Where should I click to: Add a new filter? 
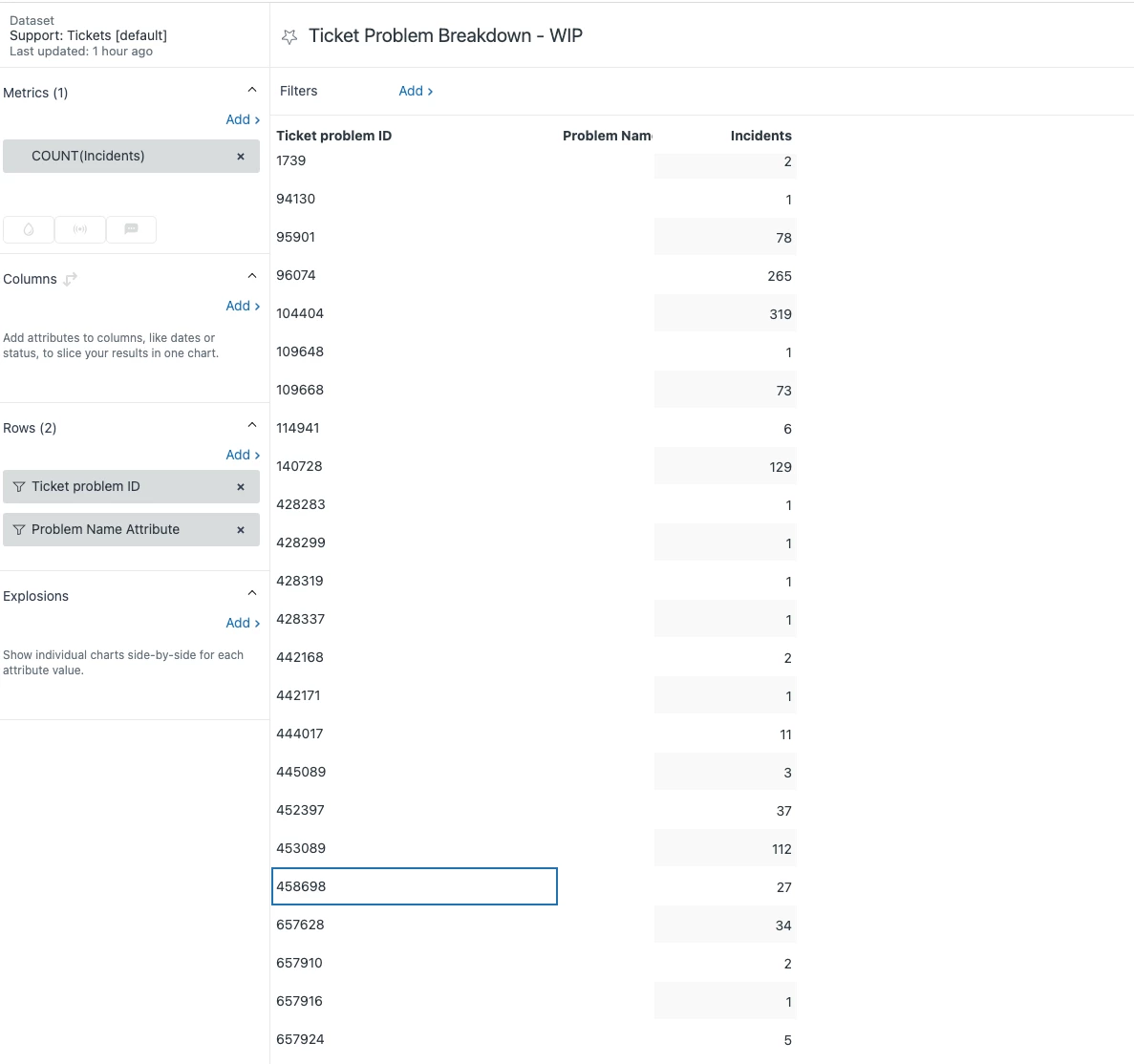416,91
